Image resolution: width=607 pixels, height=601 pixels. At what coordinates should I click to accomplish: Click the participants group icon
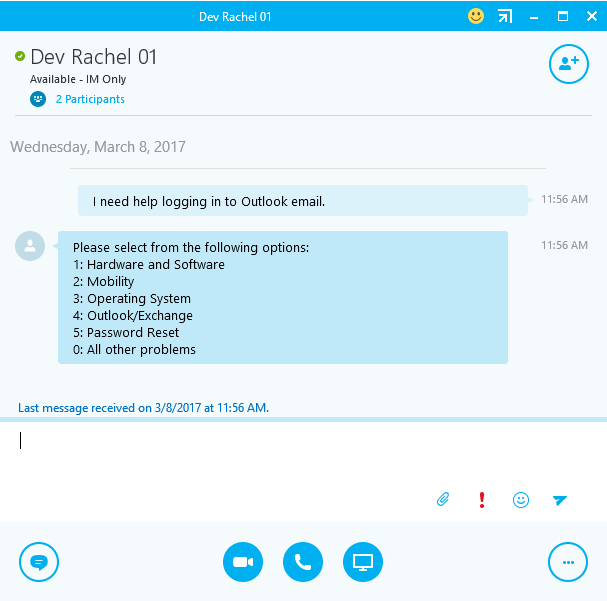click(38, 99)
